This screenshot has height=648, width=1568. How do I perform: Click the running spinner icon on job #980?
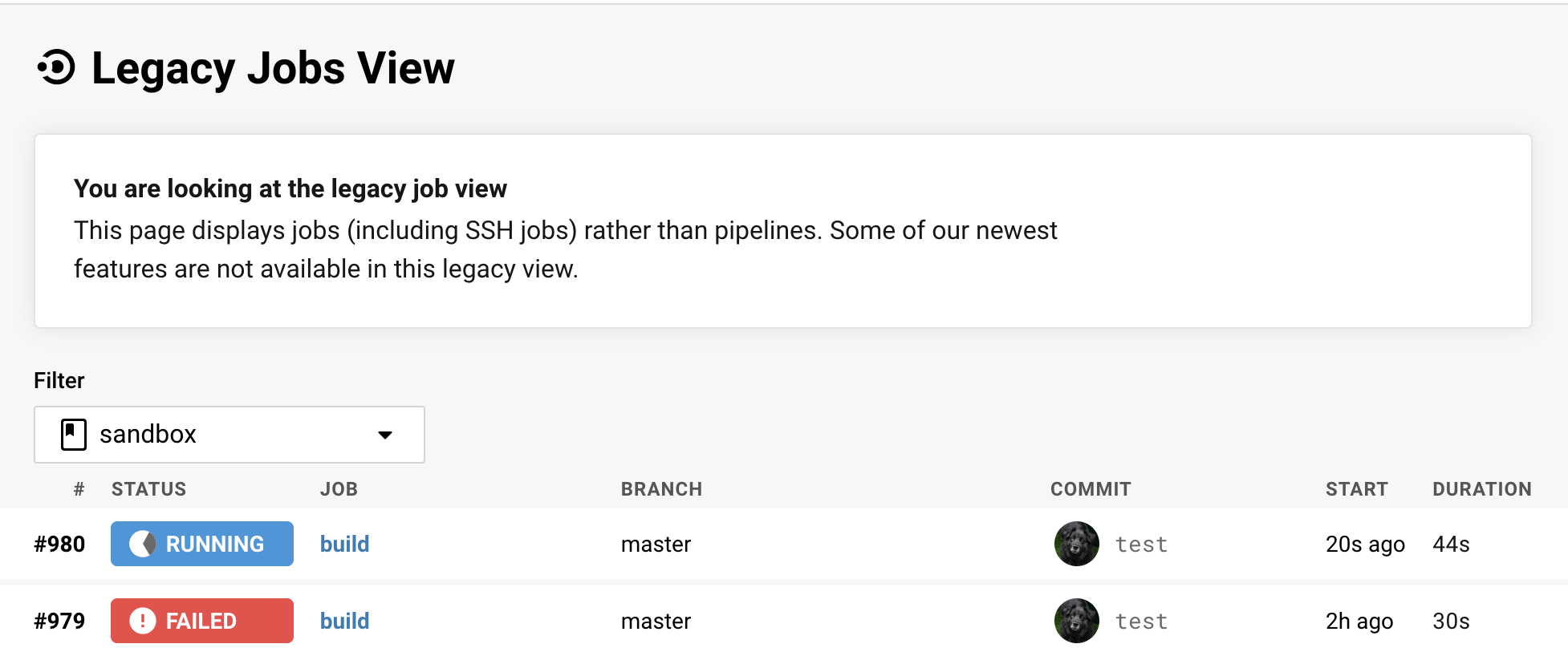pyautogui.click(x=143, y=544)
